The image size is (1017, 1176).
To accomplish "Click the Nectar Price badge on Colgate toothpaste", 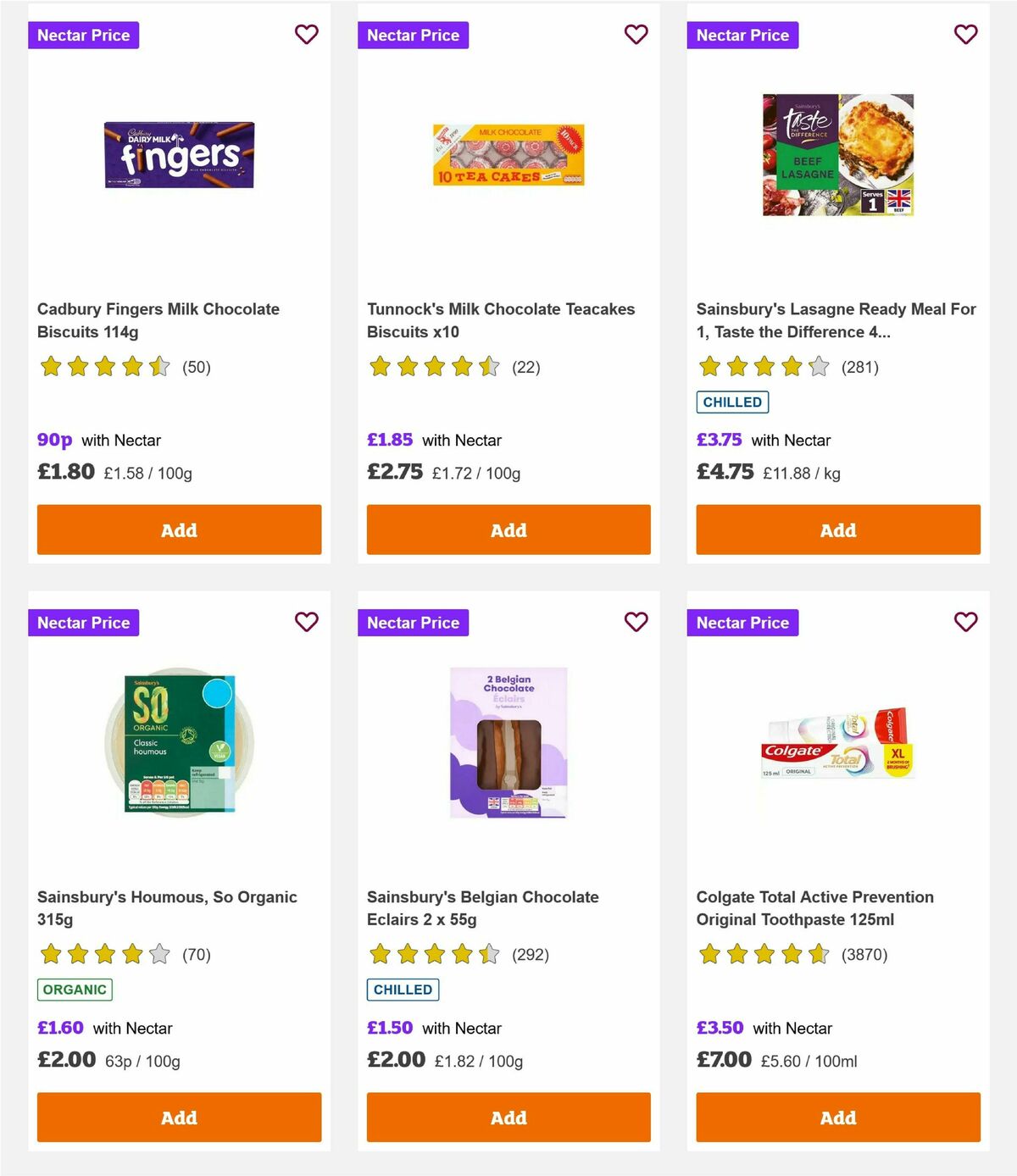I will [742, 622].
